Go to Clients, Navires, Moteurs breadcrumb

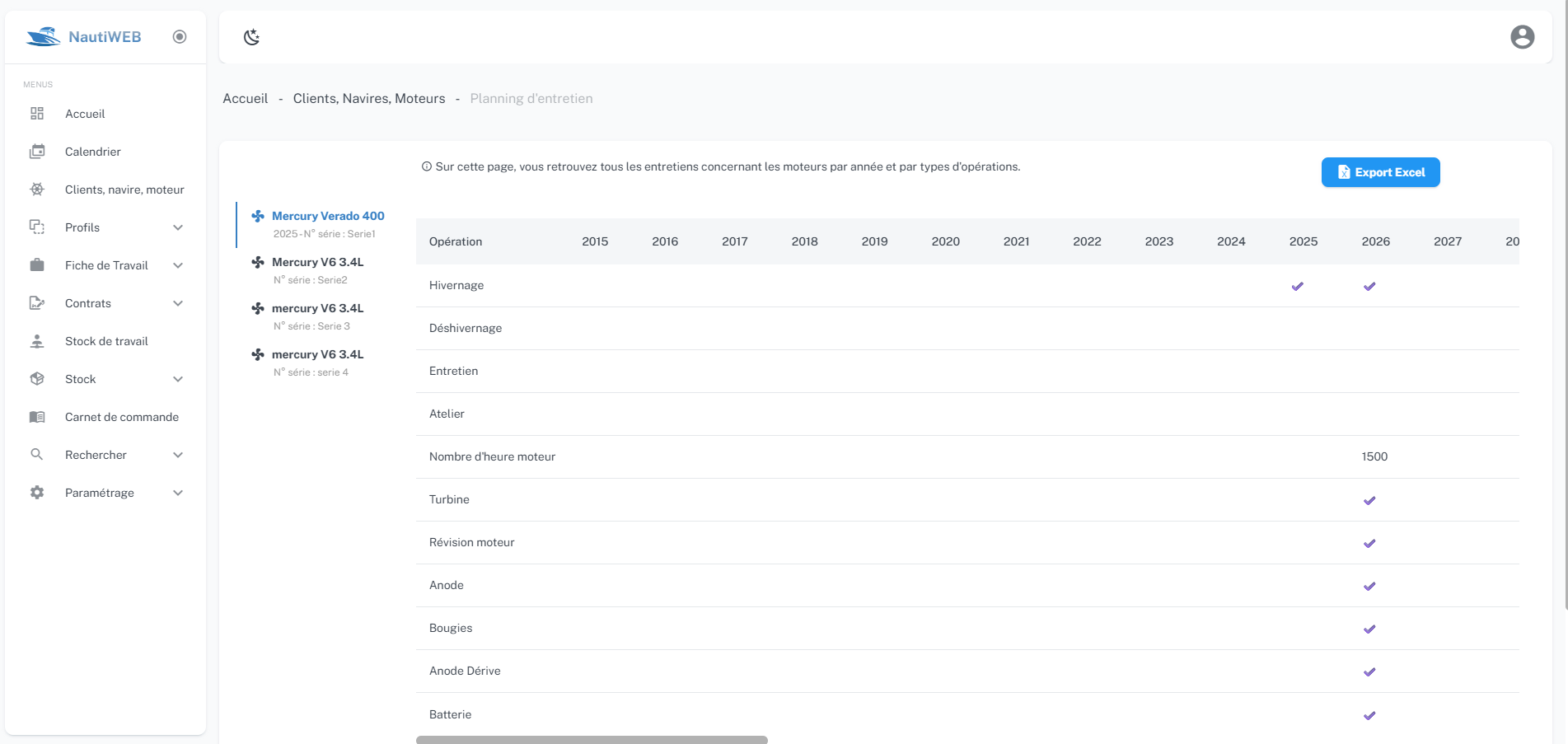tap(369, 98)
